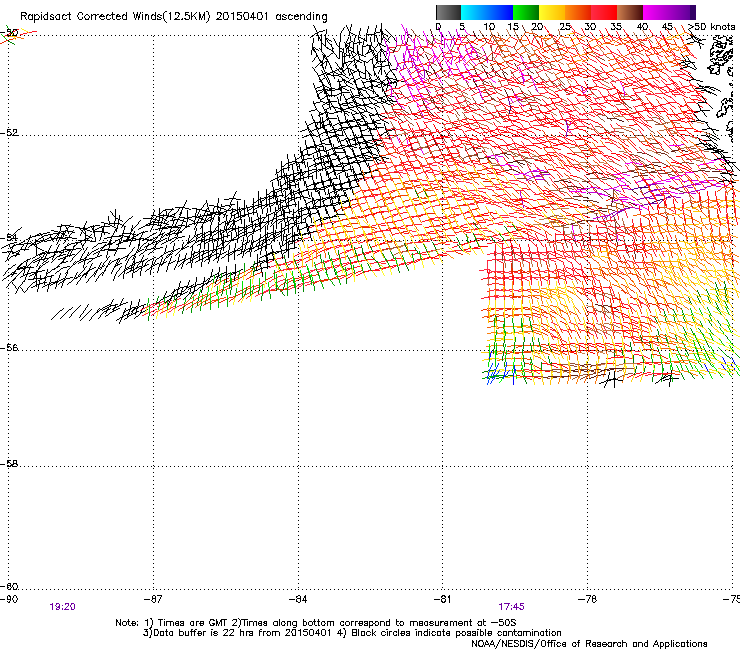The image size is (740, 650).
Task: Click the green 15-20 knots legend segment
Action: (526, 12)
